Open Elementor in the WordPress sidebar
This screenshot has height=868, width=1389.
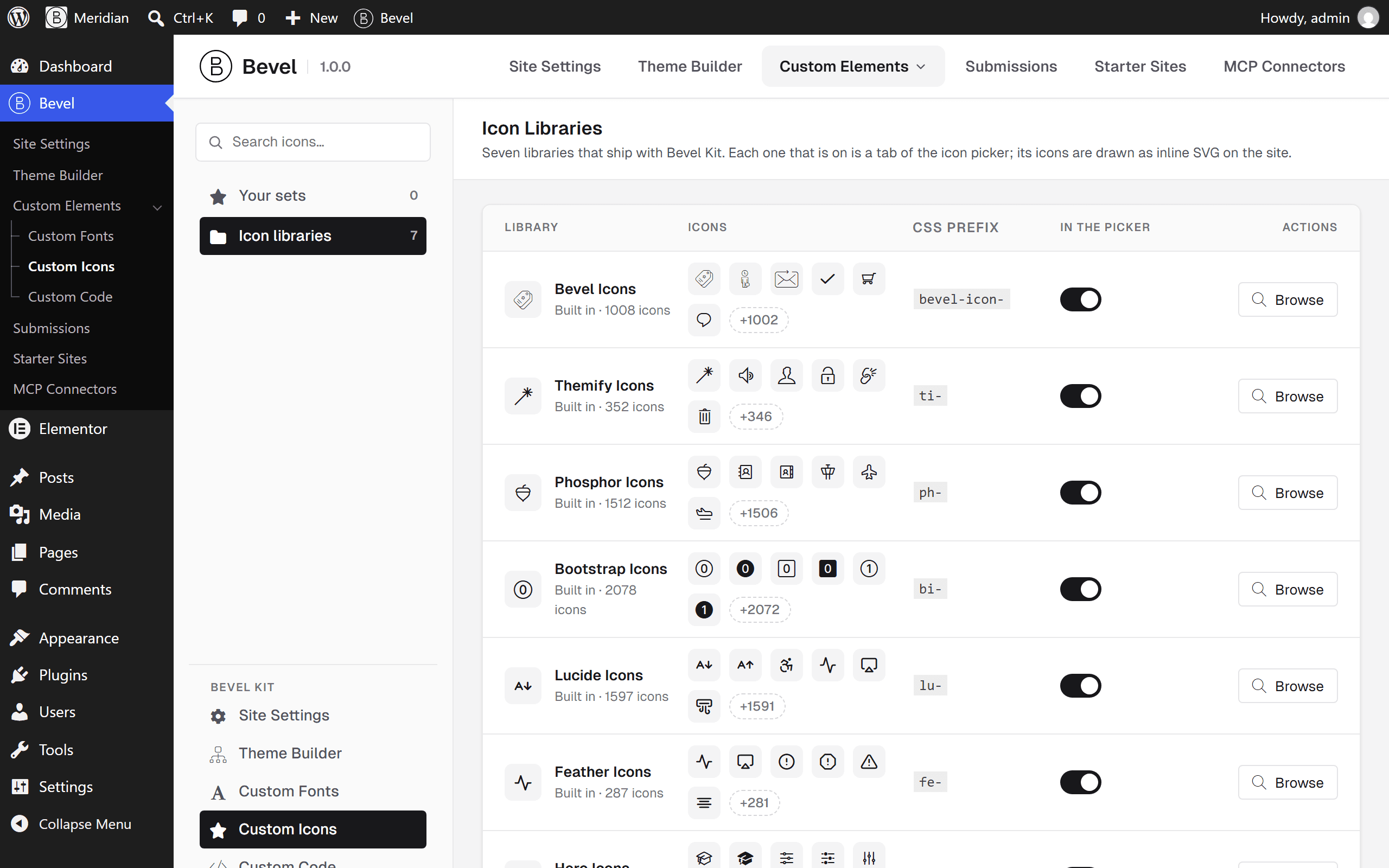tap(73, 428)
